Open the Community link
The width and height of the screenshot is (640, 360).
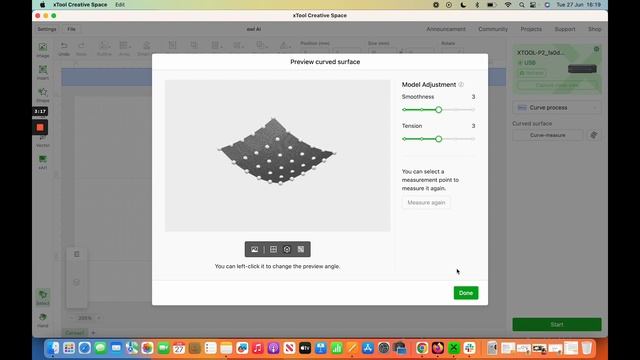click(x=493, y=29)
